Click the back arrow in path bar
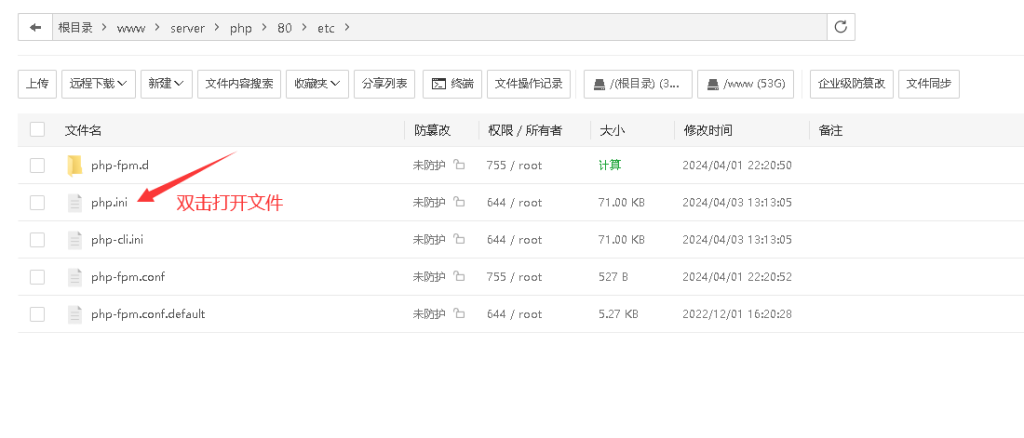Image resolution: width=1024 pixels, height=438 pixels. click(36, 28)
